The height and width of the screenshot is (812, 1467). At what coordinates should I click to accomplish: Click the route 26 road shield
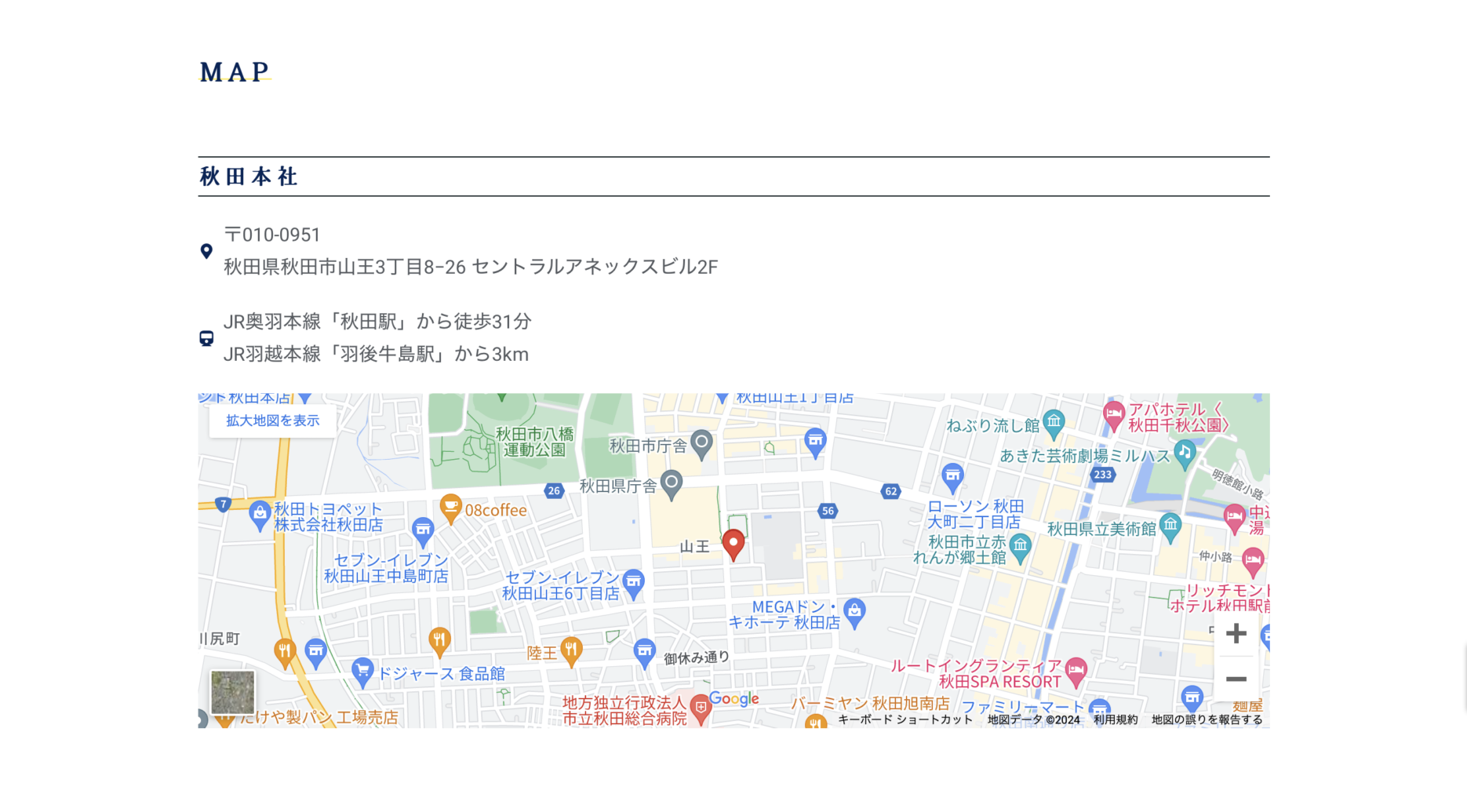tap(554, 490)
